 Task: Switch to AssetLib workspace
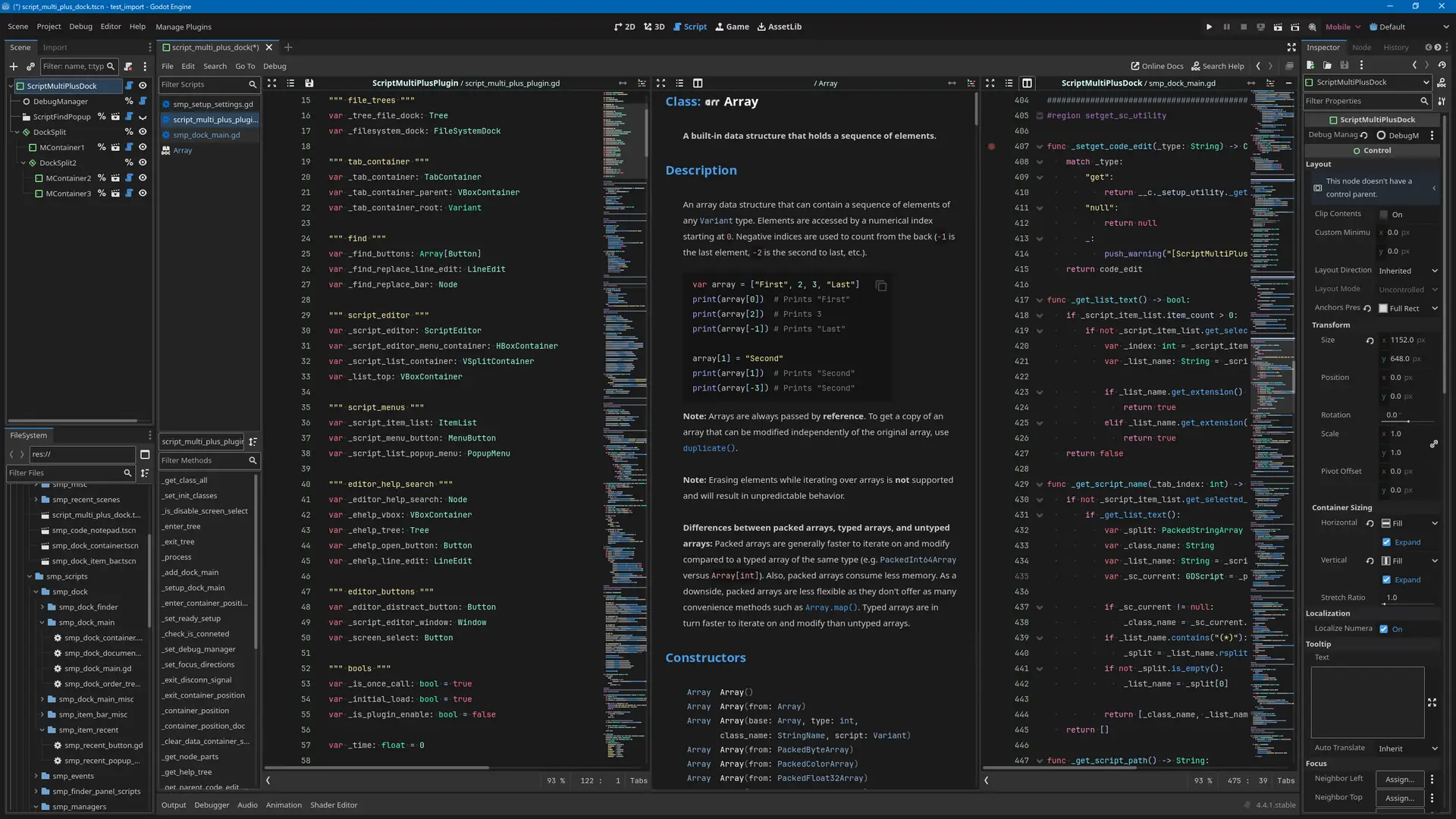[780, 27]
